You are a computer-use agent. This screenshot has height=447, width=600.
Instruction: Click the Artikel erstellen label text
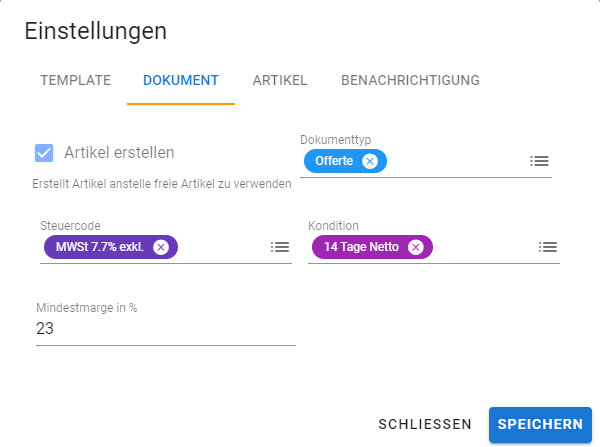119,153
